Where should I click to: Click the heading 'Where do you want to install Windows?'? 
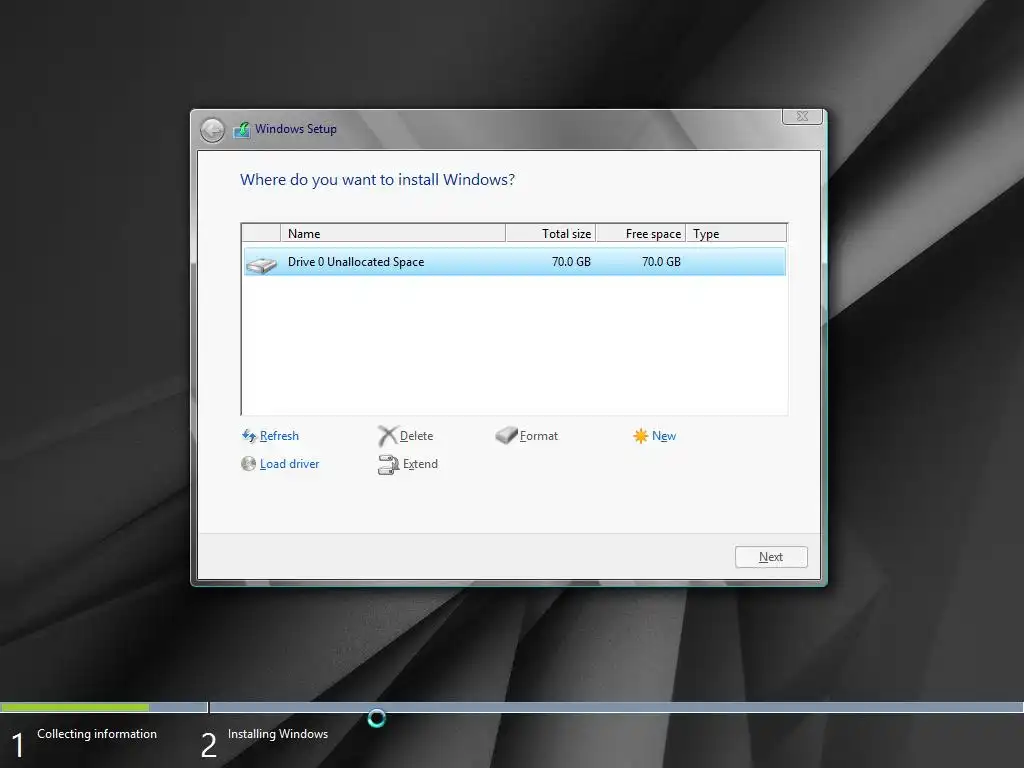tap(377, 180)
